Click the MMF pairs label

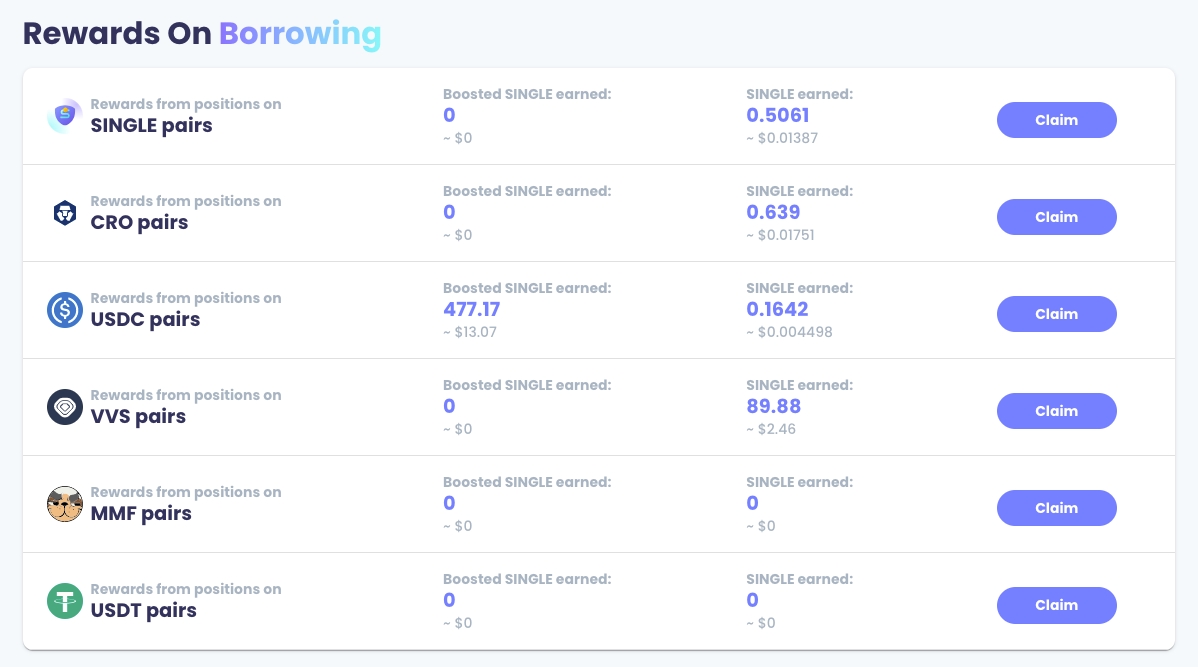(141, 514)
